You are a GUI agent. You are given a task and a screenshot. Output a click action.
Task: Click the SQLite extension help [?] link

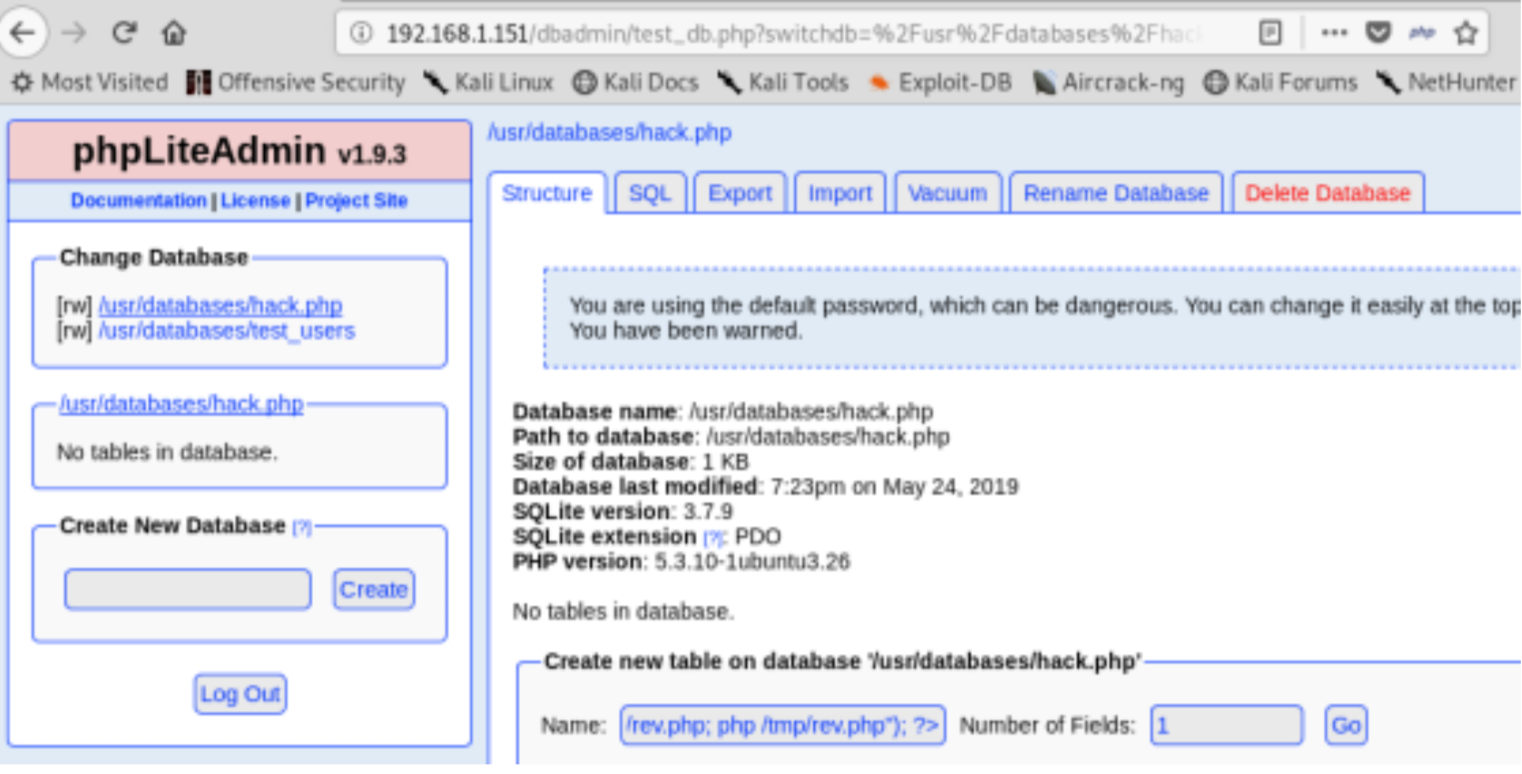point(712,538)
